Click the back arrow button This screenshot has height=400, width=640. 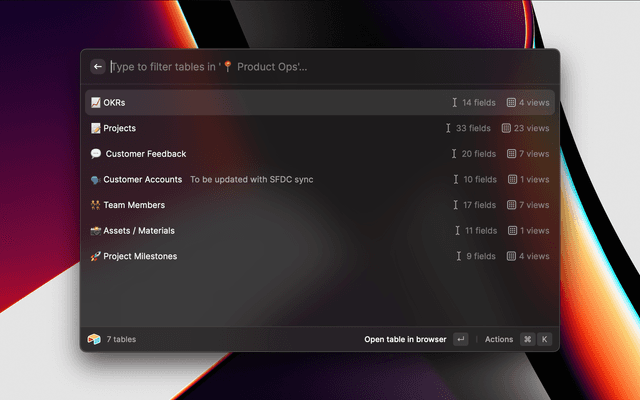coord(98,67)
